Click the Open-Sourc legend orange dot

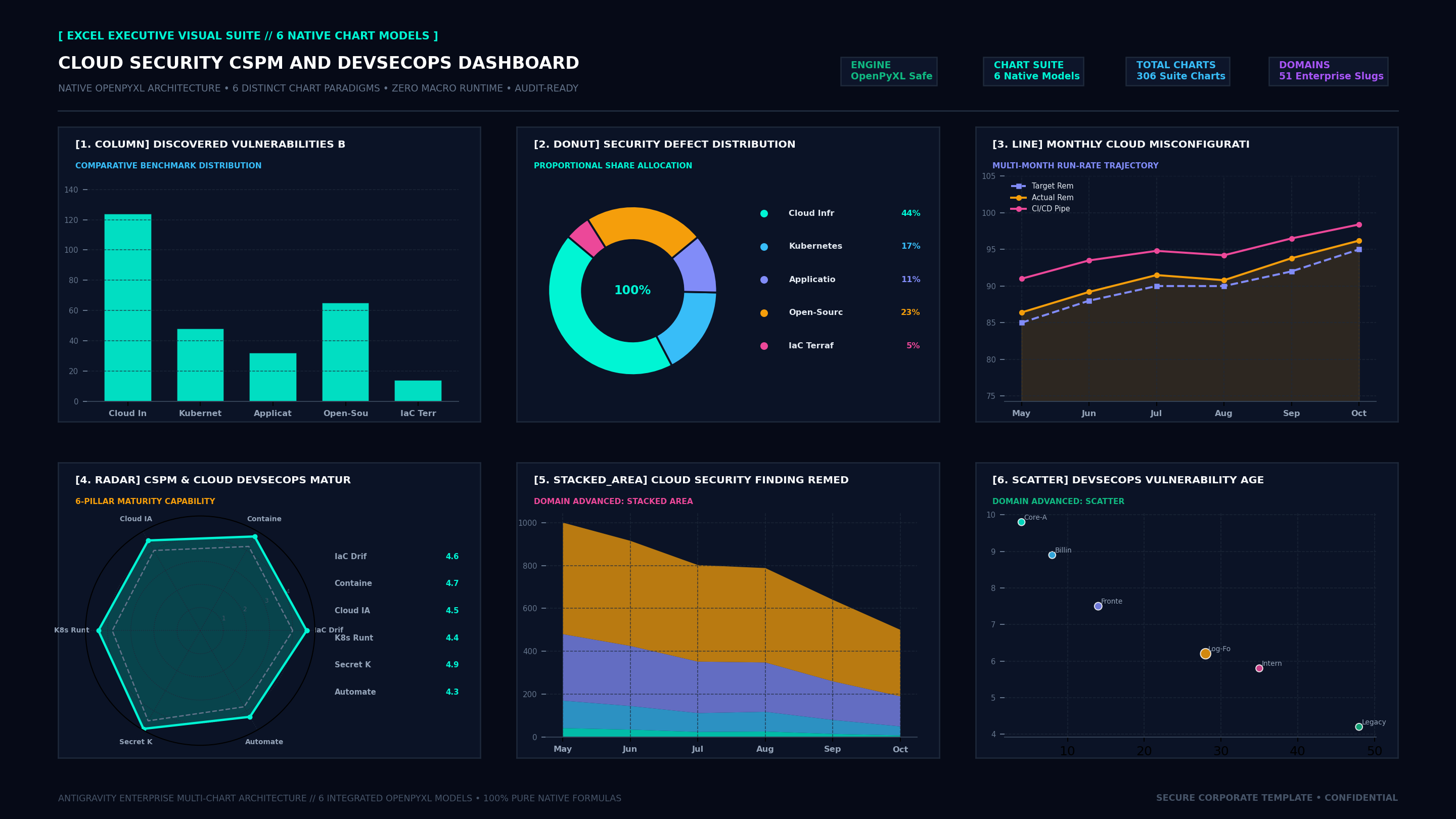tap(764, 312)
